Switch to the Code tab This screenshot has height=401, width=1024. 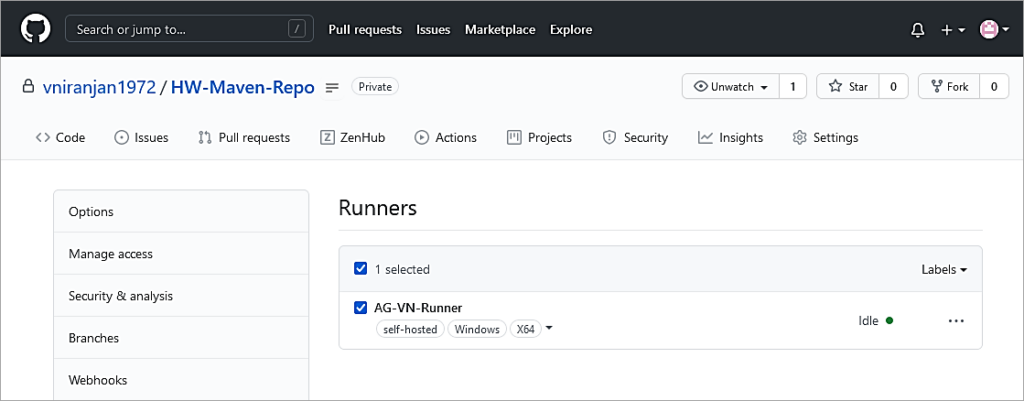pyautogui.click(x=61, y=138)
